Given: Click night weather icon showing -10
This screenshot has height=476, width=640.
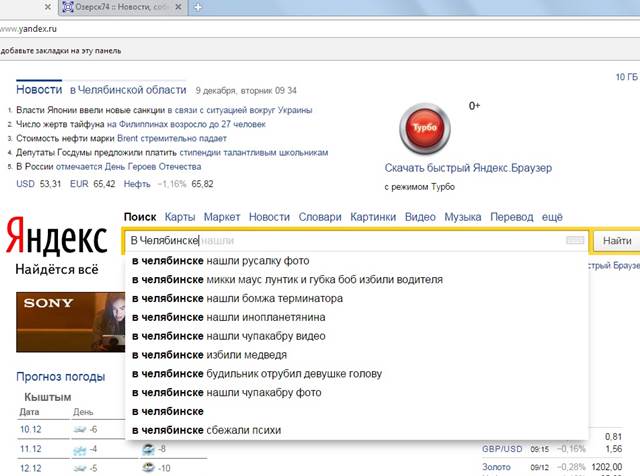Looking at the screenshot, I should point(149,467).
